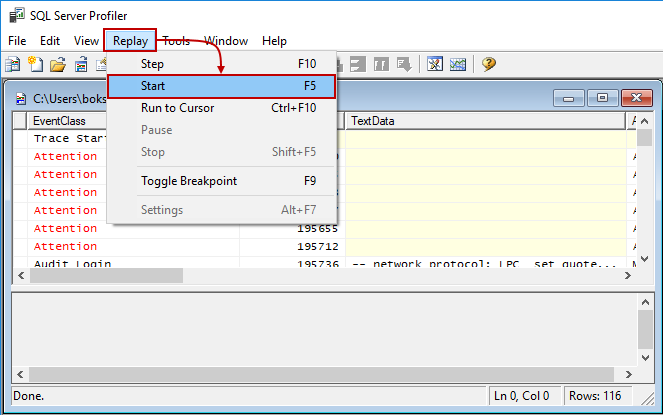Click detail pane vertical scrollbar up arrow
Image resolution: width=663 pixels, height=415 pixels.
645,302
